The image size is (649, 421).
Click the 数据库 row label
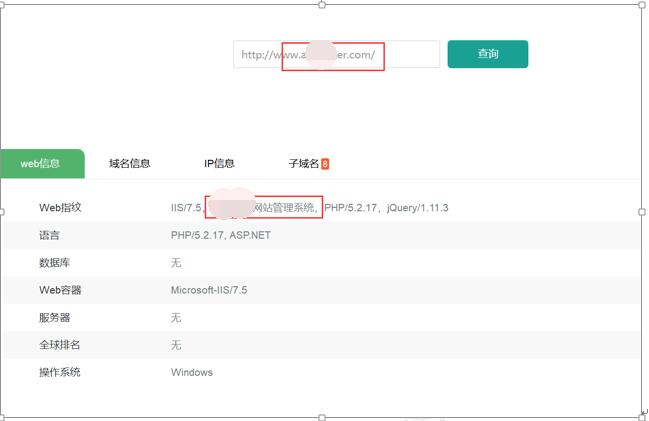pos(55,262)
